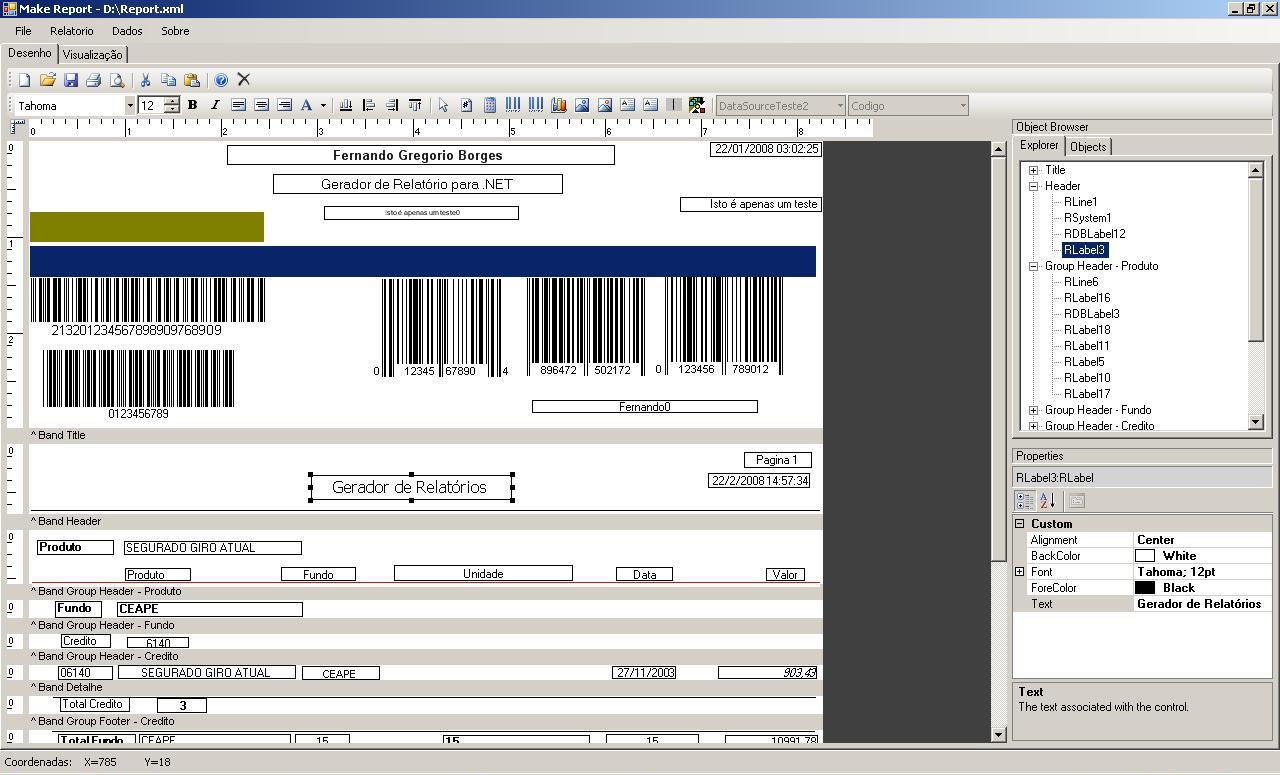This screenshot has height=775, width=1280.
Task: Switch to the Objects tab
Action: (1088, 147)
